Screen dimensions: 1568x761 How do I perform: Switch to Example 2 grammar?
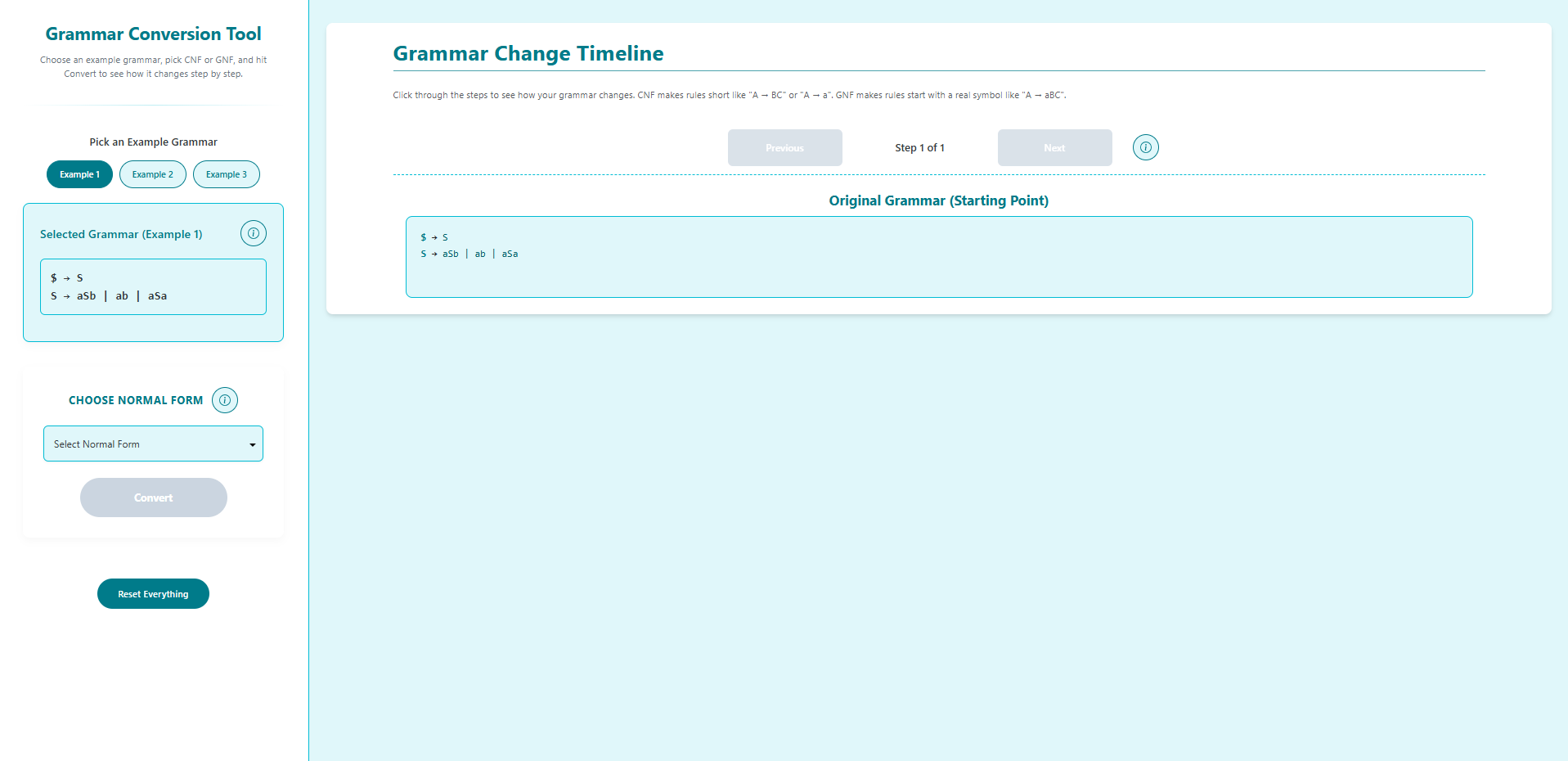click(152, 174)
